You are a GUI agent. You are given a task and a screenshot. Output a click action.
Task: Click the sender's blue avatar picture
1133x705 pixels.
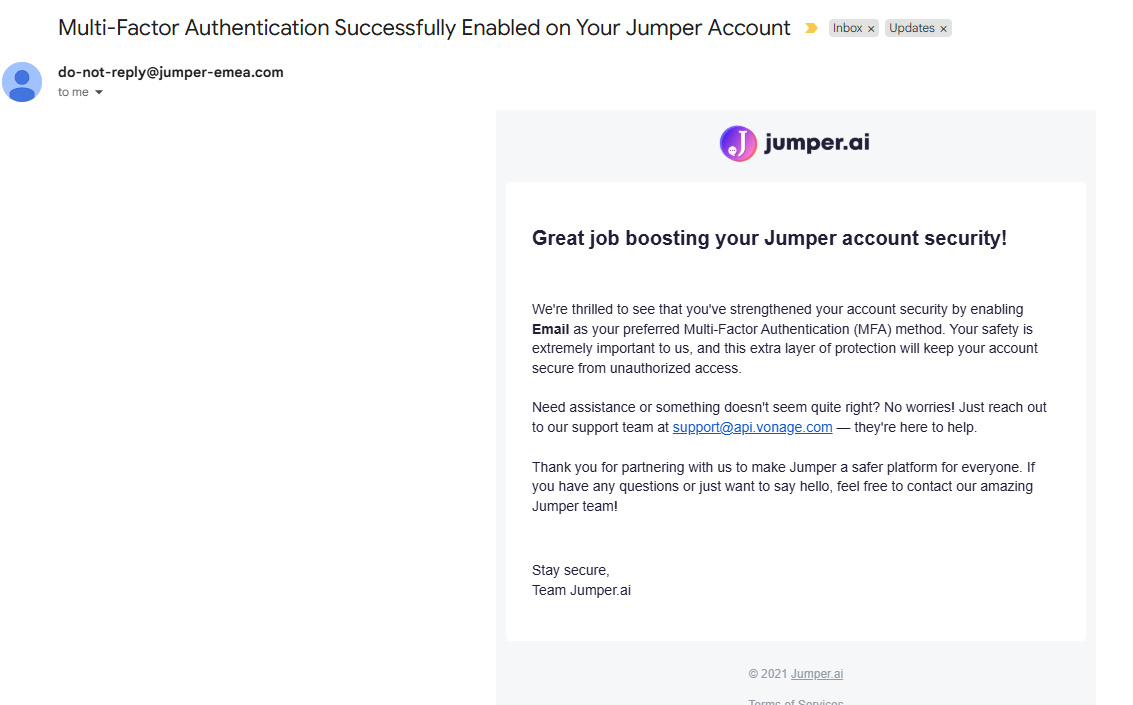pyautogui.click(x=22, y=82)
